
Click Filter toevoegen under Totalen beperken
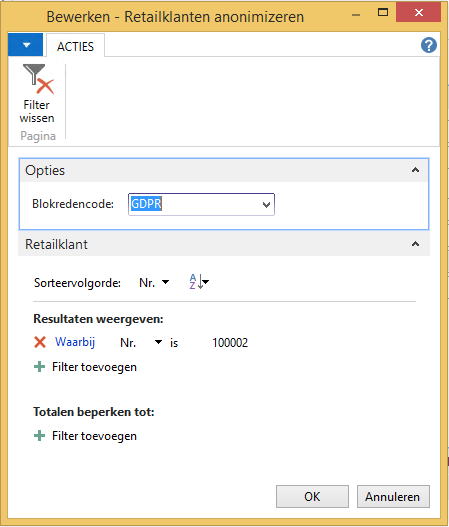(x=94, y=436)
